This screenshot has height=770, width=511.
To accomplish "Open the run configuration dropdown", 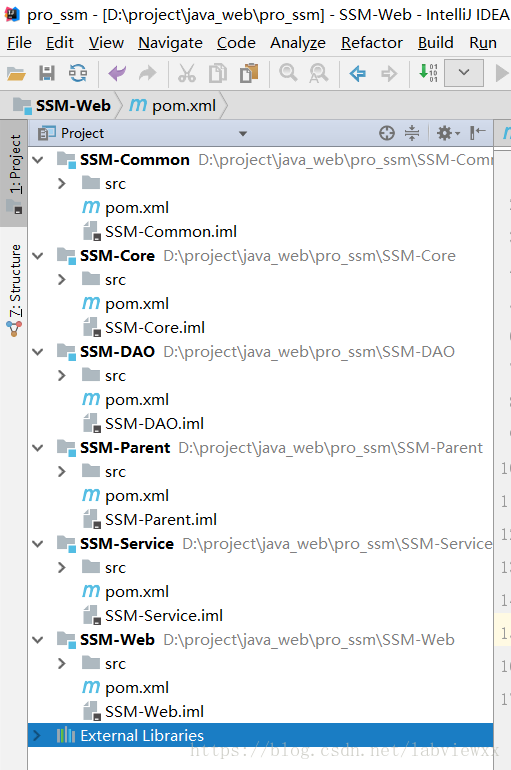I will pyautogui.click(x=464, y=73).
